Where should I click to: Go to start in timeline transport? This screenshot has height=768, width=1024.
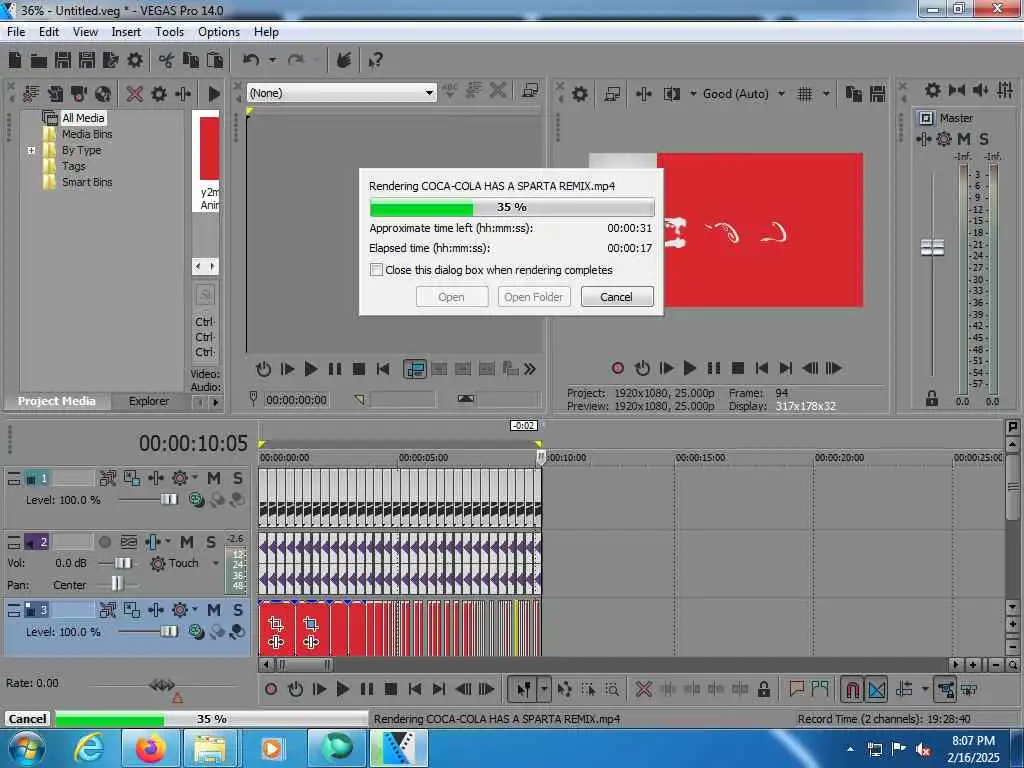click(x=415, y=689)
